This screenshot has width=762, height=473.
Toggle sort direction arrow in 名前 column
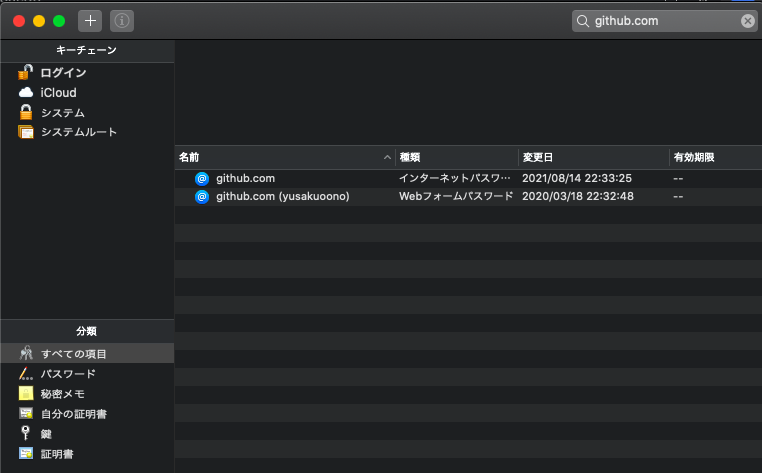coord(387,157)
